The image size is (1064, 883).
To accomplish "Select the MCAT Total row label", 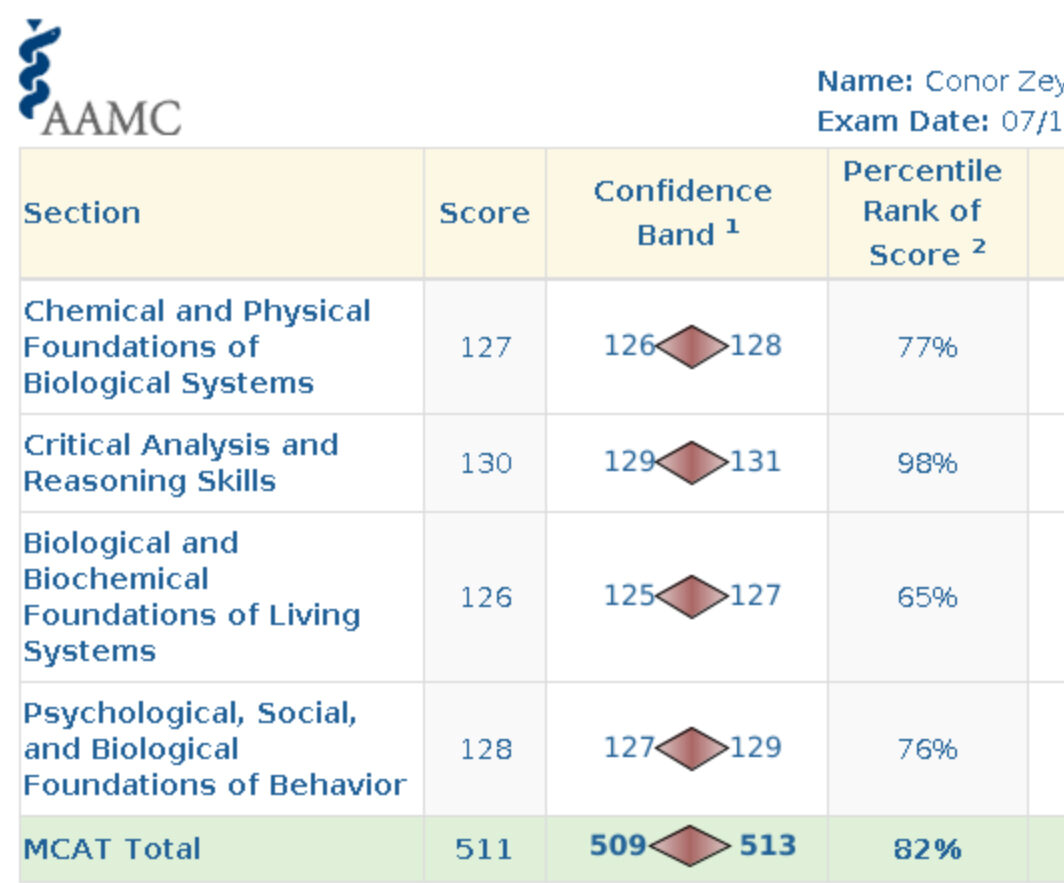I will click(x=112, y=849).
